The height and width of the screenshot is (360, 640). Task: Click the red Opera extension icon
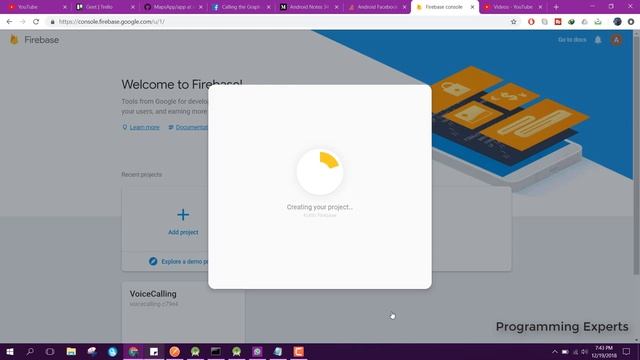click(x=531, y=22)
